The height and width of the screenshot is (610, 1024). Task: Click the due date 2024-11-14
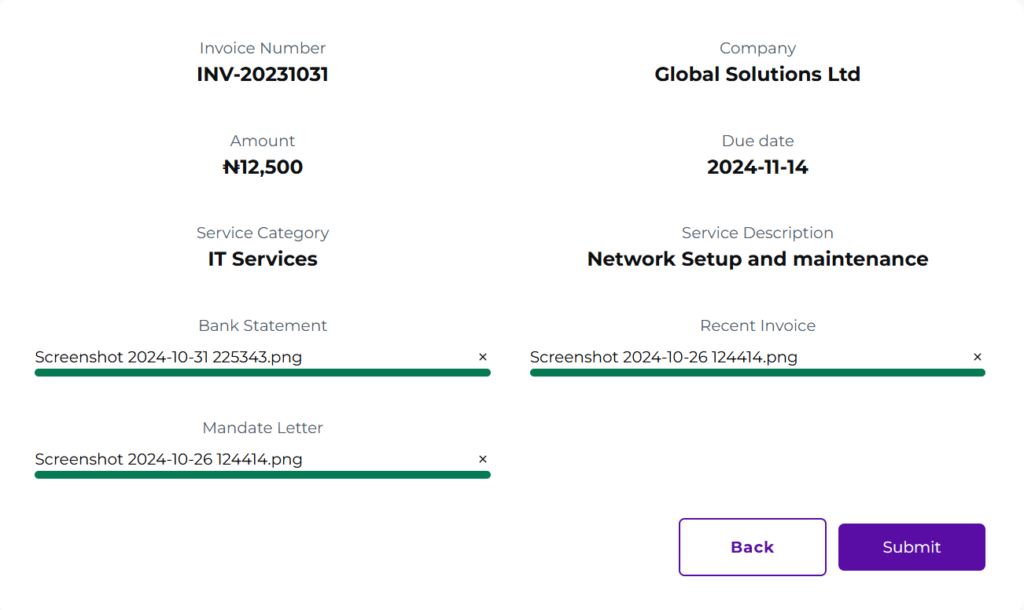point(757,167)
